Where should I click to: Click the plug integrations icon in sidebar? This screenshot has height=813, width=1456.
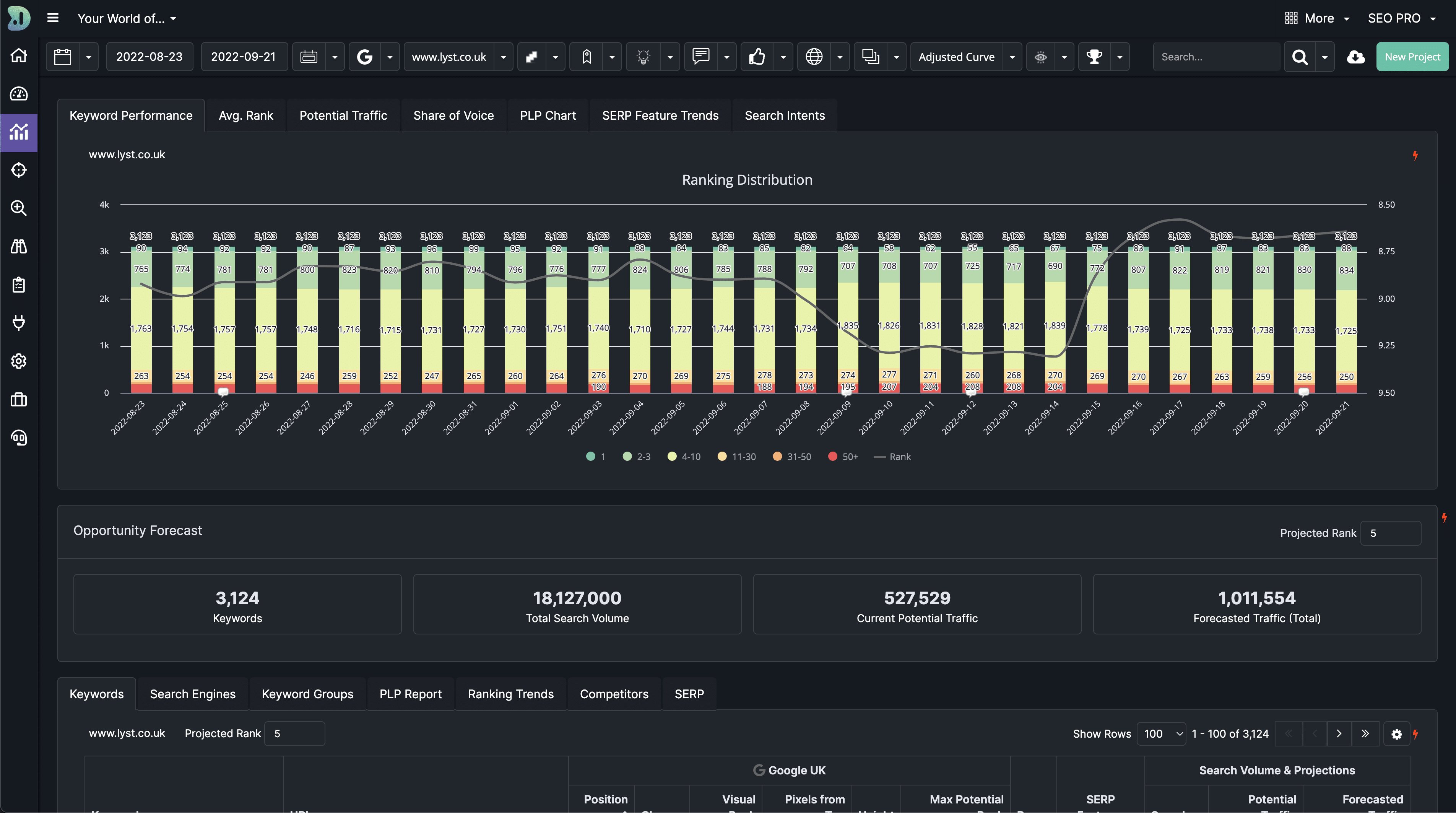click(19, 323)
